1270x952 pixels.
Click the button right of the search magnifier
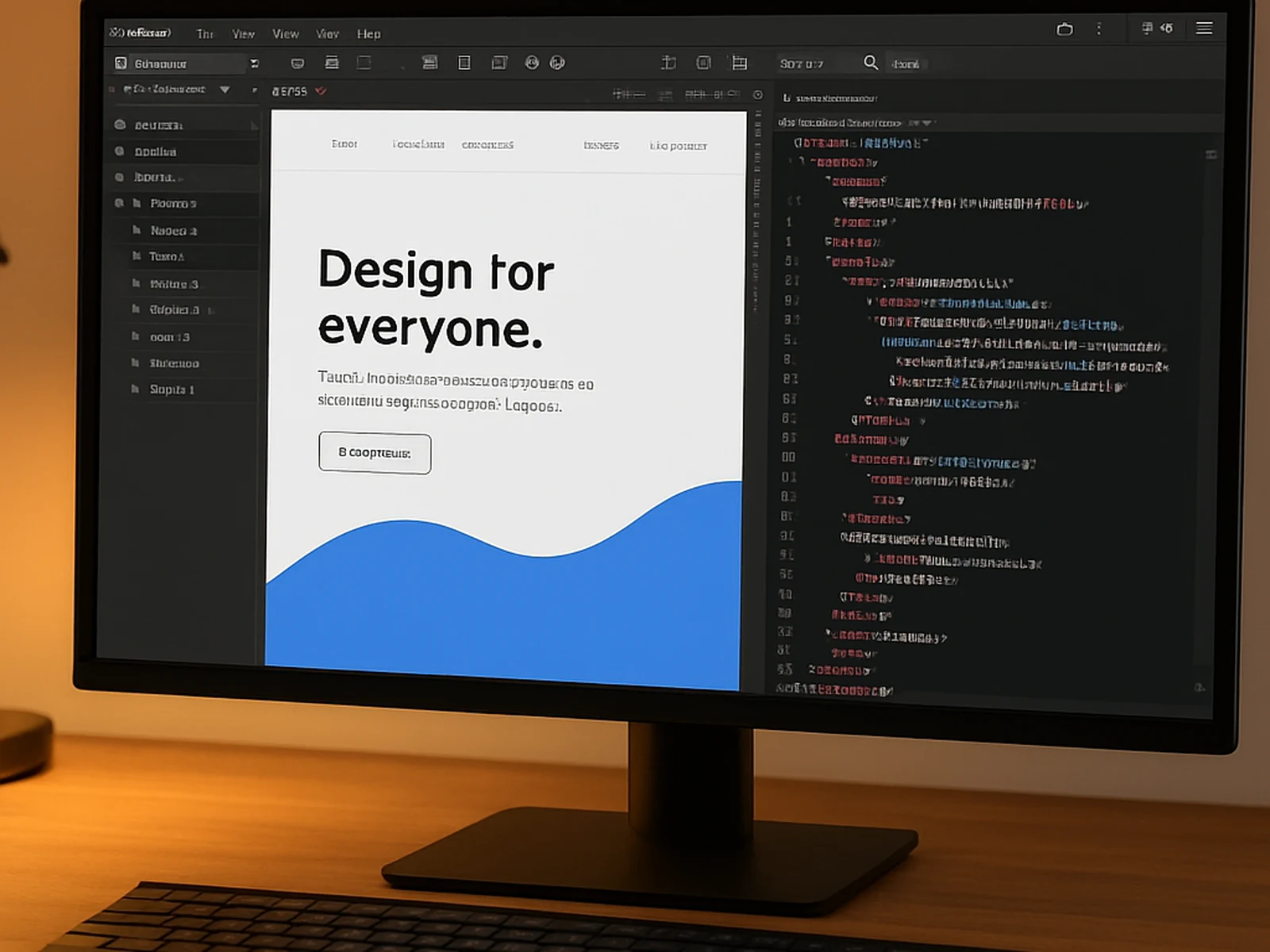pos(906,64)
